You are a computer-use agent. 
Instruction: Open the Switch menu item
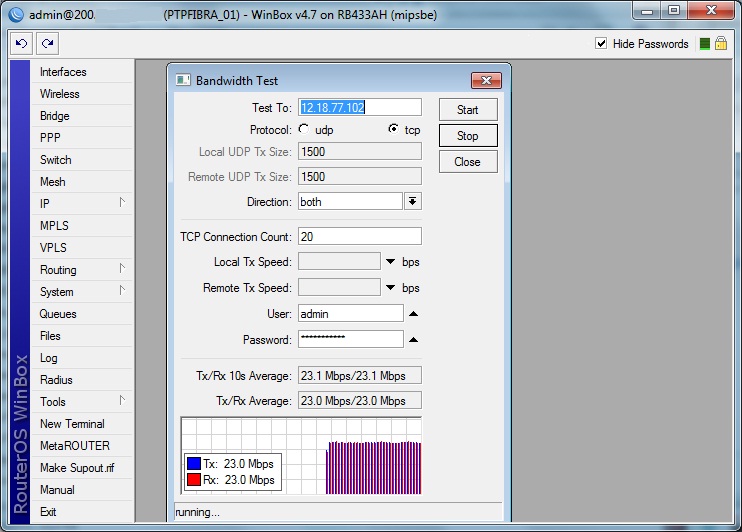point(81,160)
